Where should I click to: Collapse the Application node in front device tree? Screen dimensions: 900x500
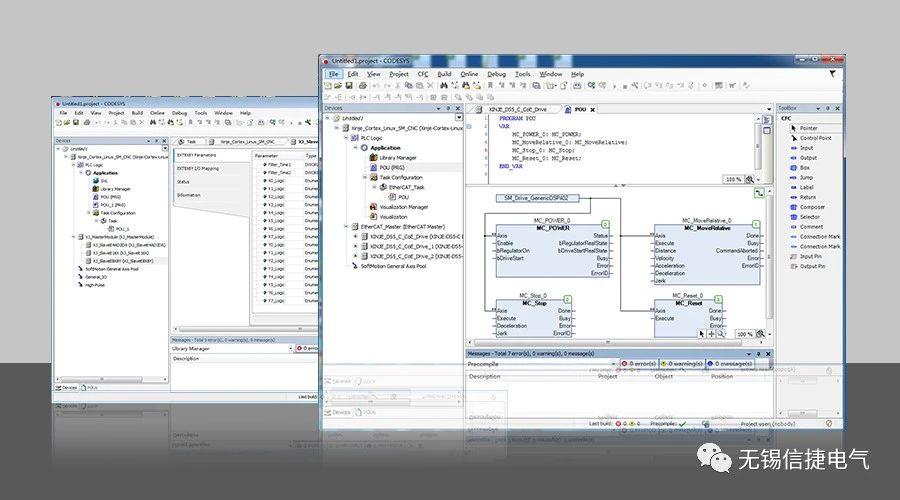click(x=356, y=148)
